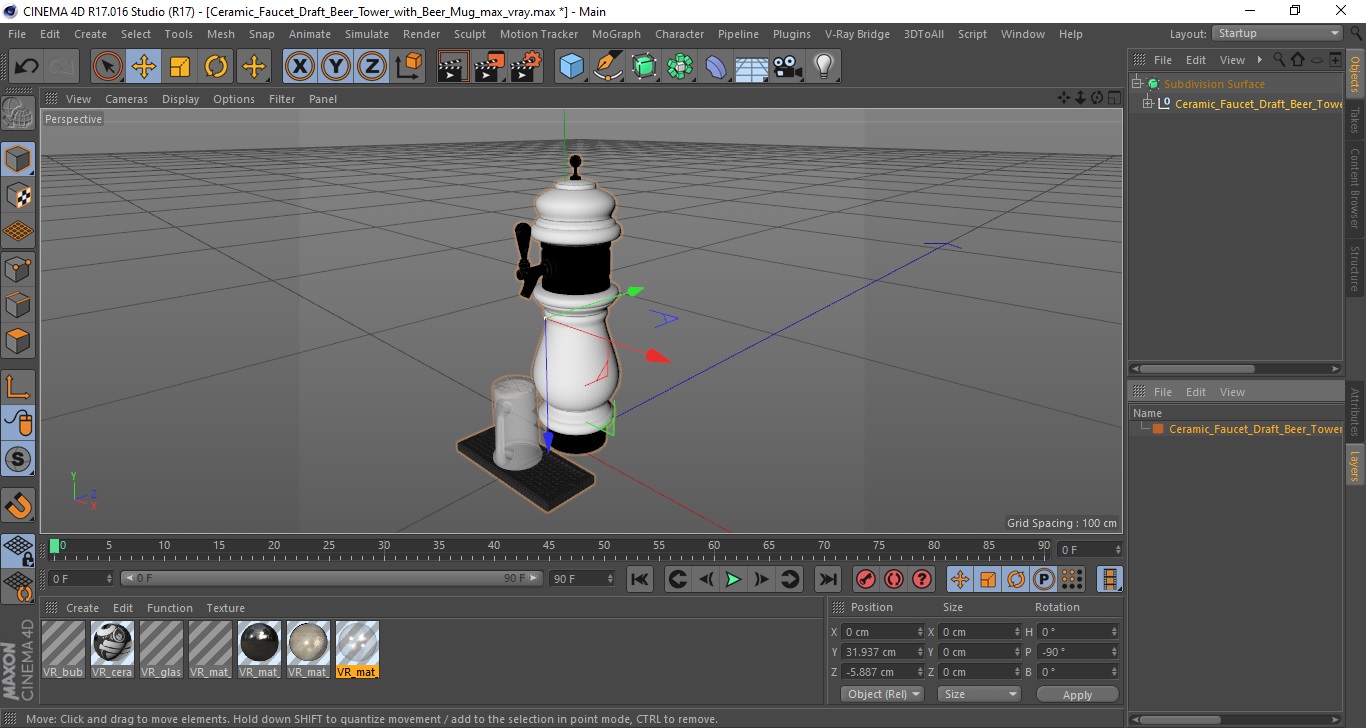Toggle Autokeying button
This screenshot has width=1366, height=728.
pyautogui.click(x=894, y=579)
